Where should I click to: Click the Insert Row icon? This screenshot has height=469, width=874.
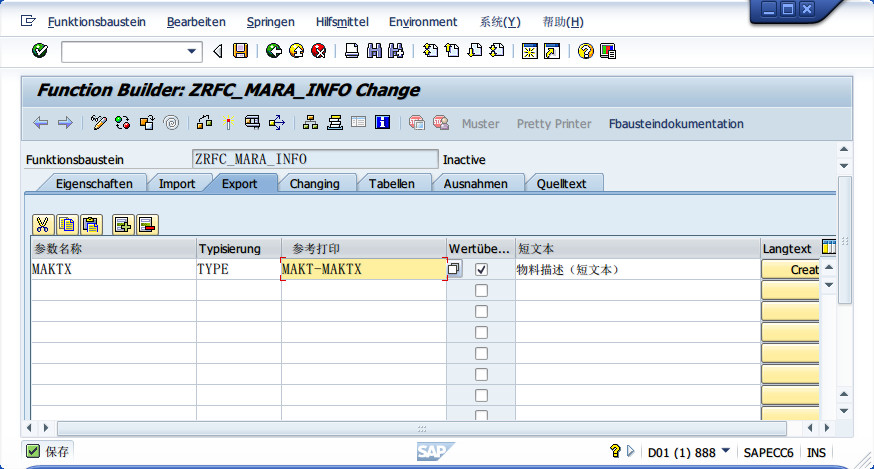pos(123,225)
